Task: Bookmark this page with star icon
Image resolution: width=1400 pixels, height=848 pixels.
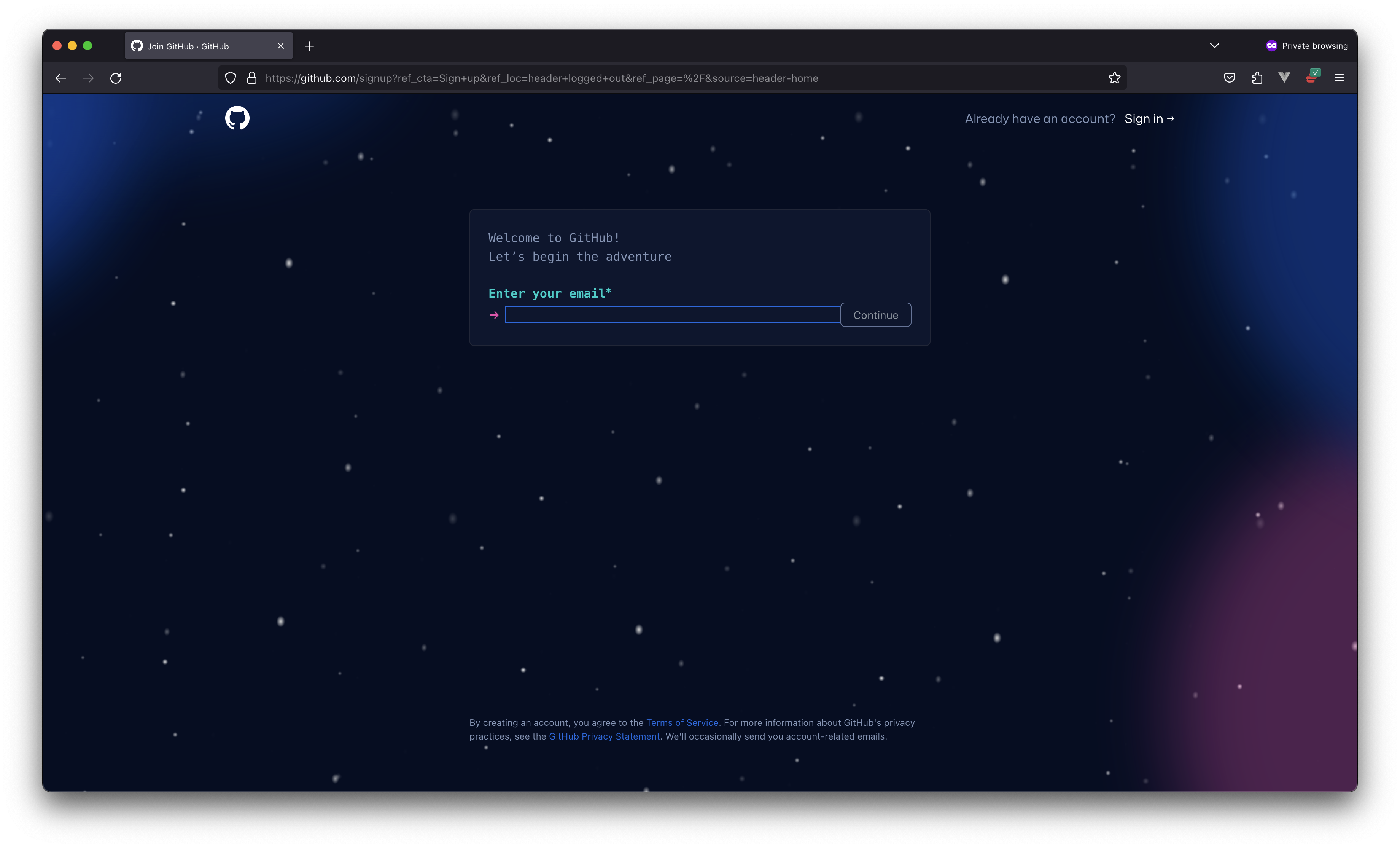Action: coord(1114,78)
